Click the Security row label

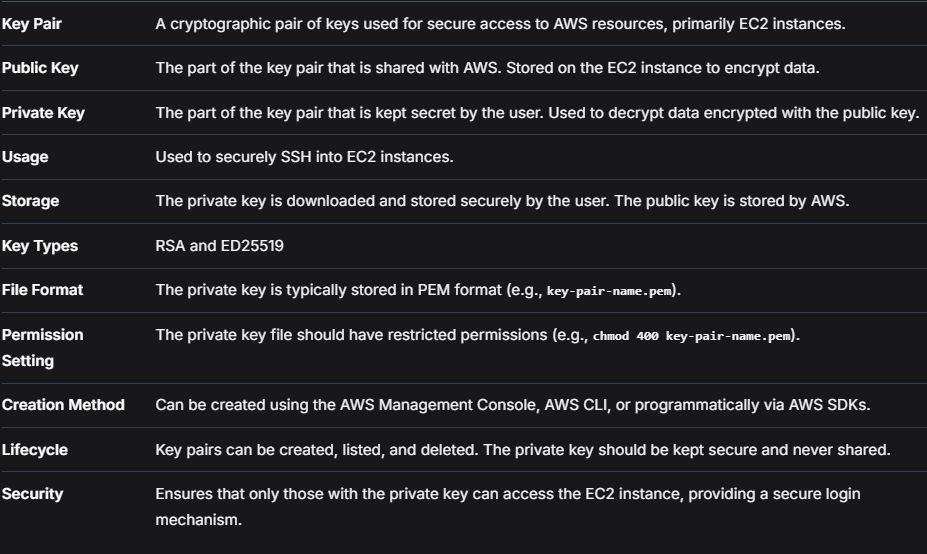(32, 494)
